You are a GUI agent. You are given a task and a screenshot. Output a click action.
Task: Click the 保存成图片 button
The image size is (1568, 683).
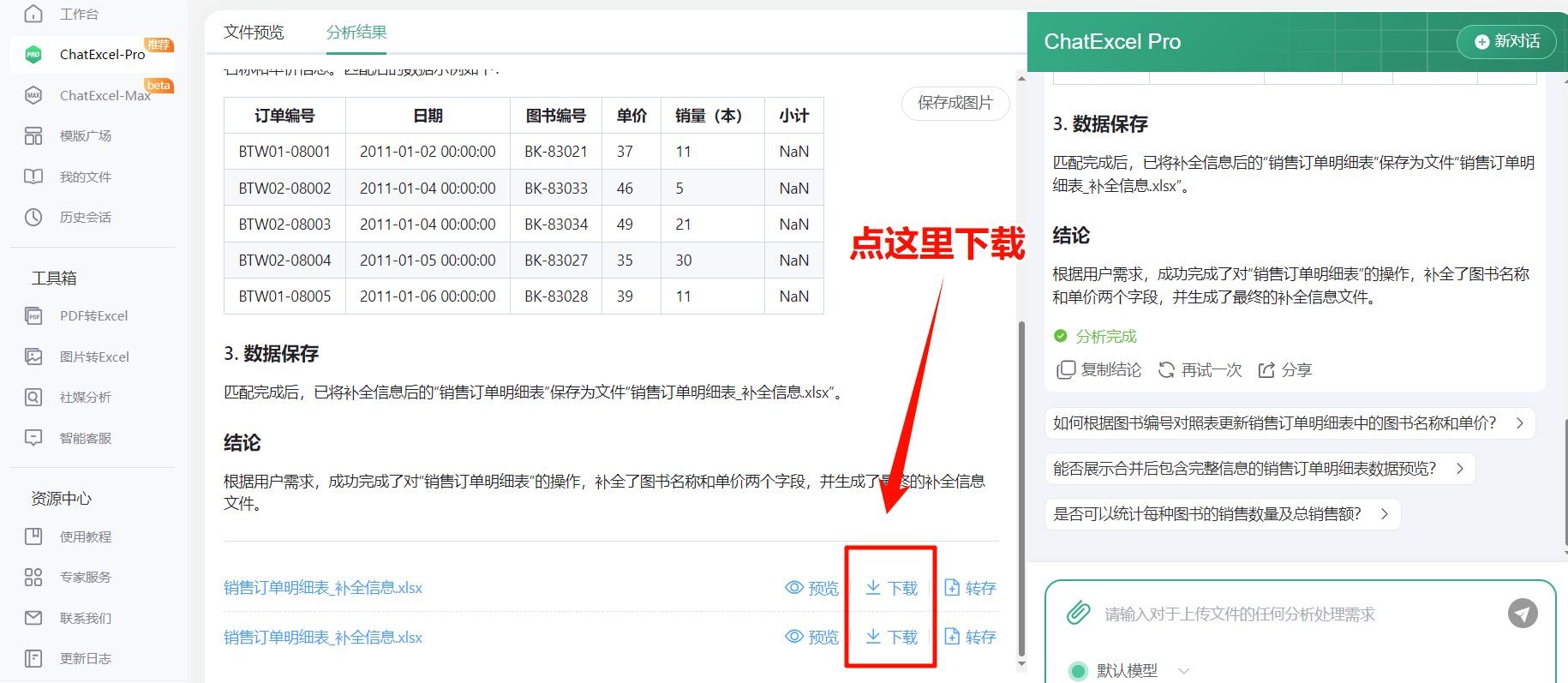pos(955,103)
